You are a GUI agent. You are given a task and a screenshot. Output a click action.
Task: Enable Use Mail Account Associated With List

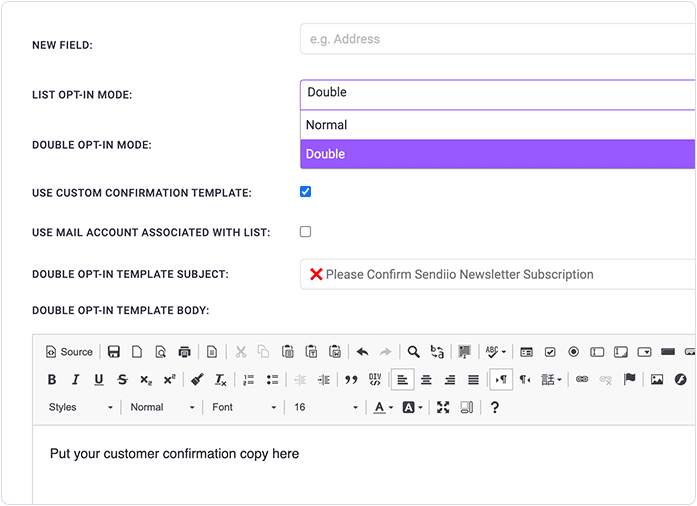306,232
